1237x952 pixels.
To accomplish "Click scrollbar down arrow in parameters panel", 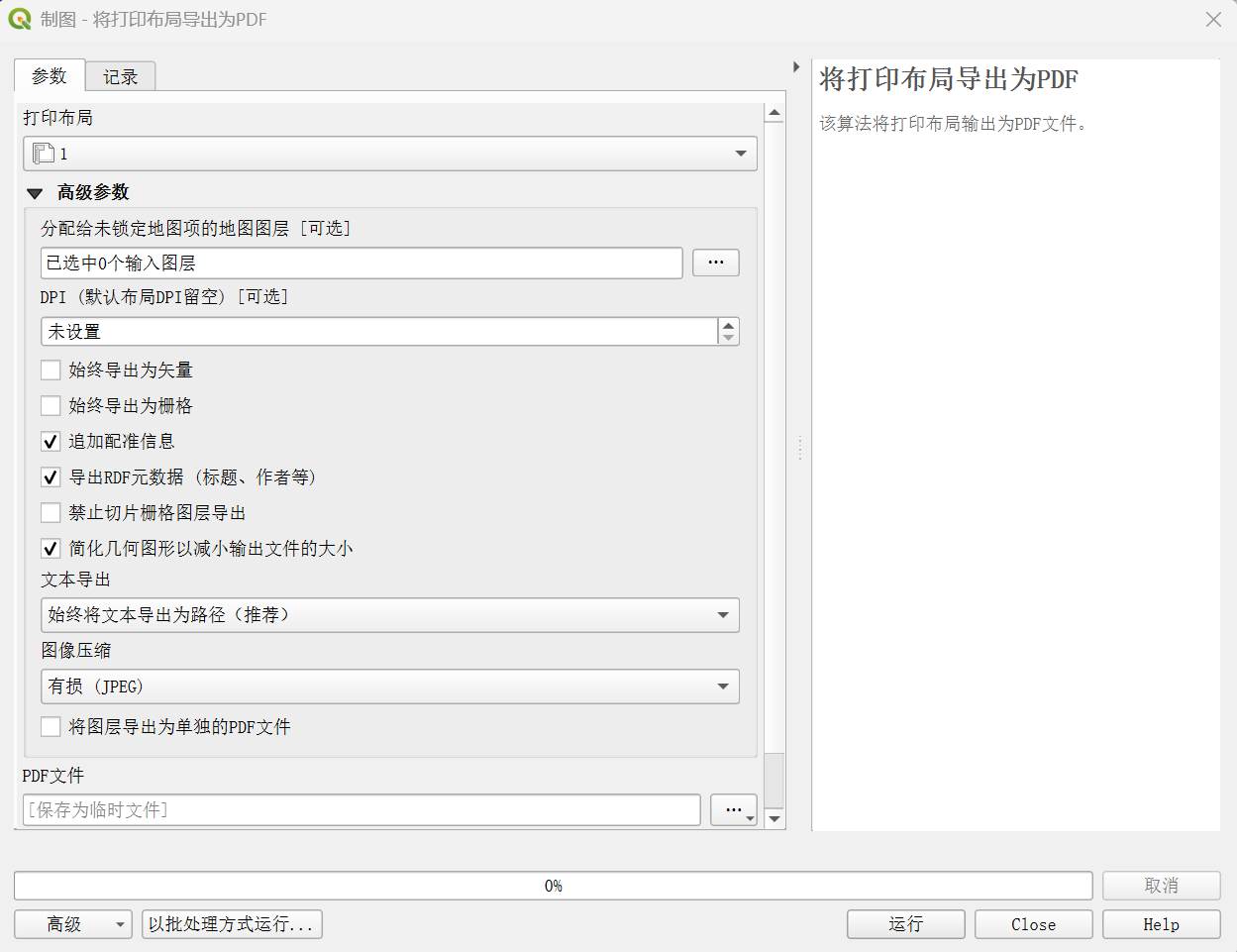I will click(x=774, y=819).
